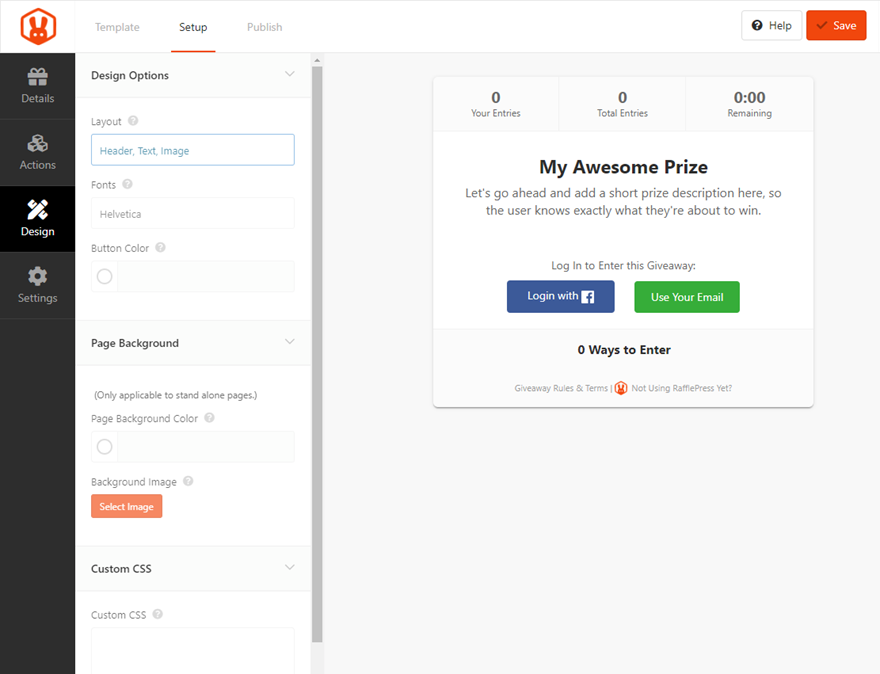Click the Background Image help icon
This screenshot has width=880, height=674.
[x=188, y=481]
